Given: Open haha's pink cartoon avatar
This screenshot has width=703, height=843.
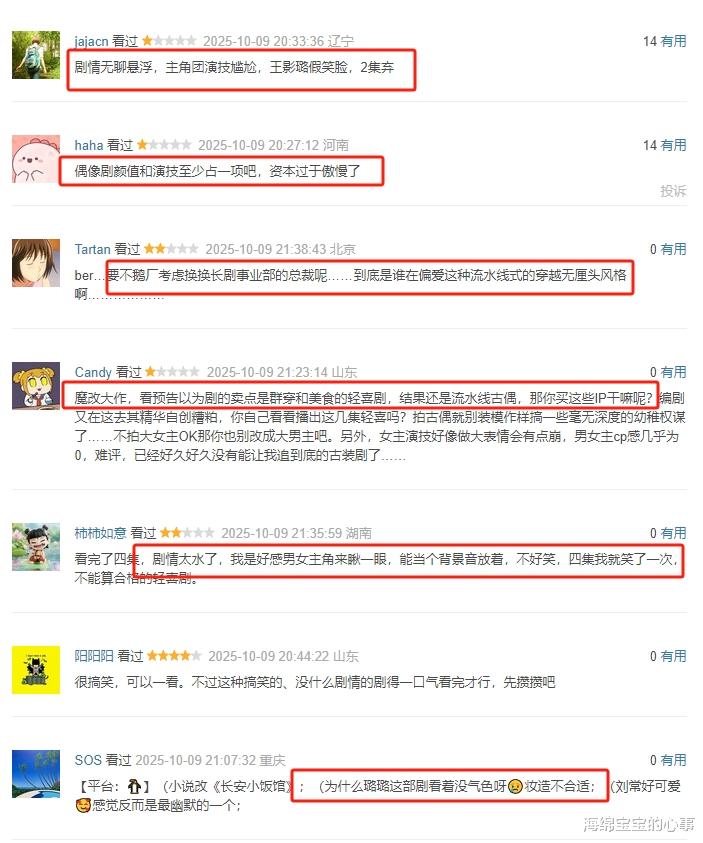Looking at the screenshot, I should [36, 159].
